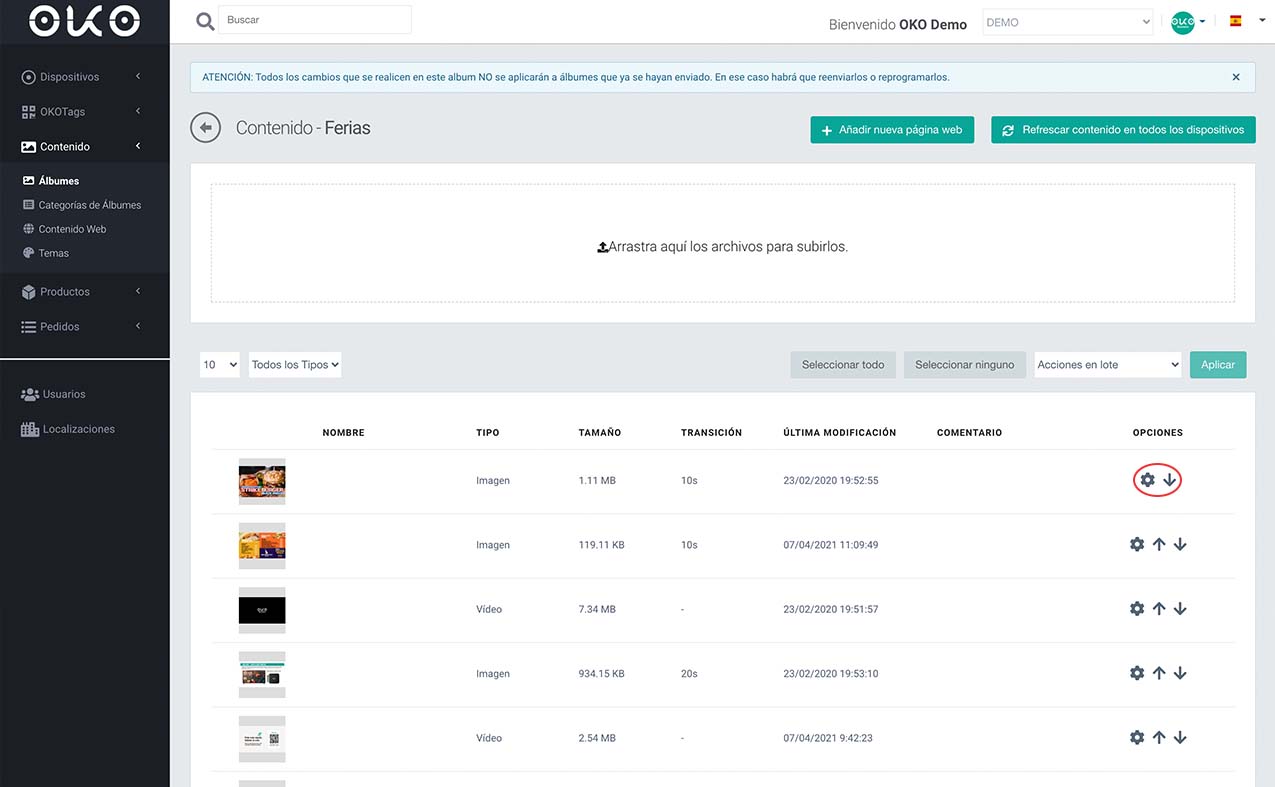This screenshot has height=787, width=1275.
Task: Open the Todos los Tipos filter
Action: (295, 365)
